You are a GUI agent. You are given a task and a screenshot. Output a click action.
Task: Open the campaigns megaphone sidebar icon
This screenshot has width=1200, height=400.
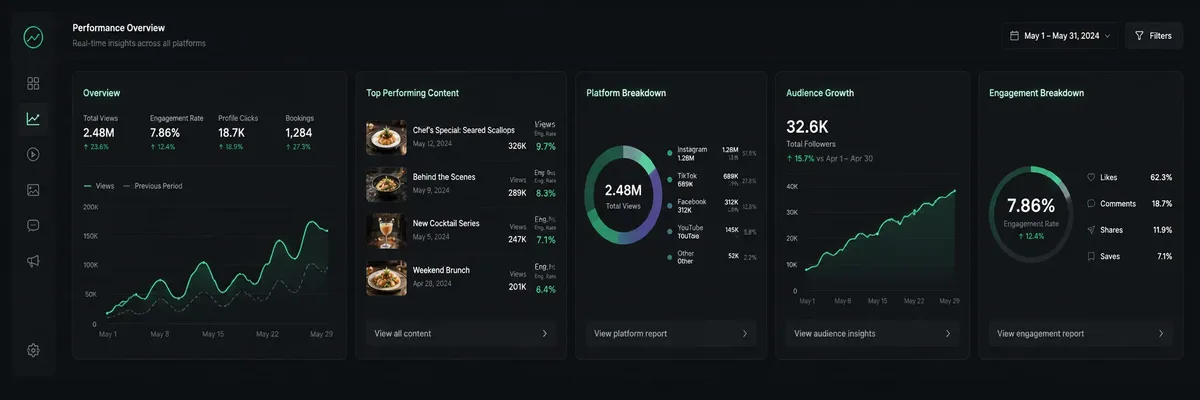click(x=33, y=261)
